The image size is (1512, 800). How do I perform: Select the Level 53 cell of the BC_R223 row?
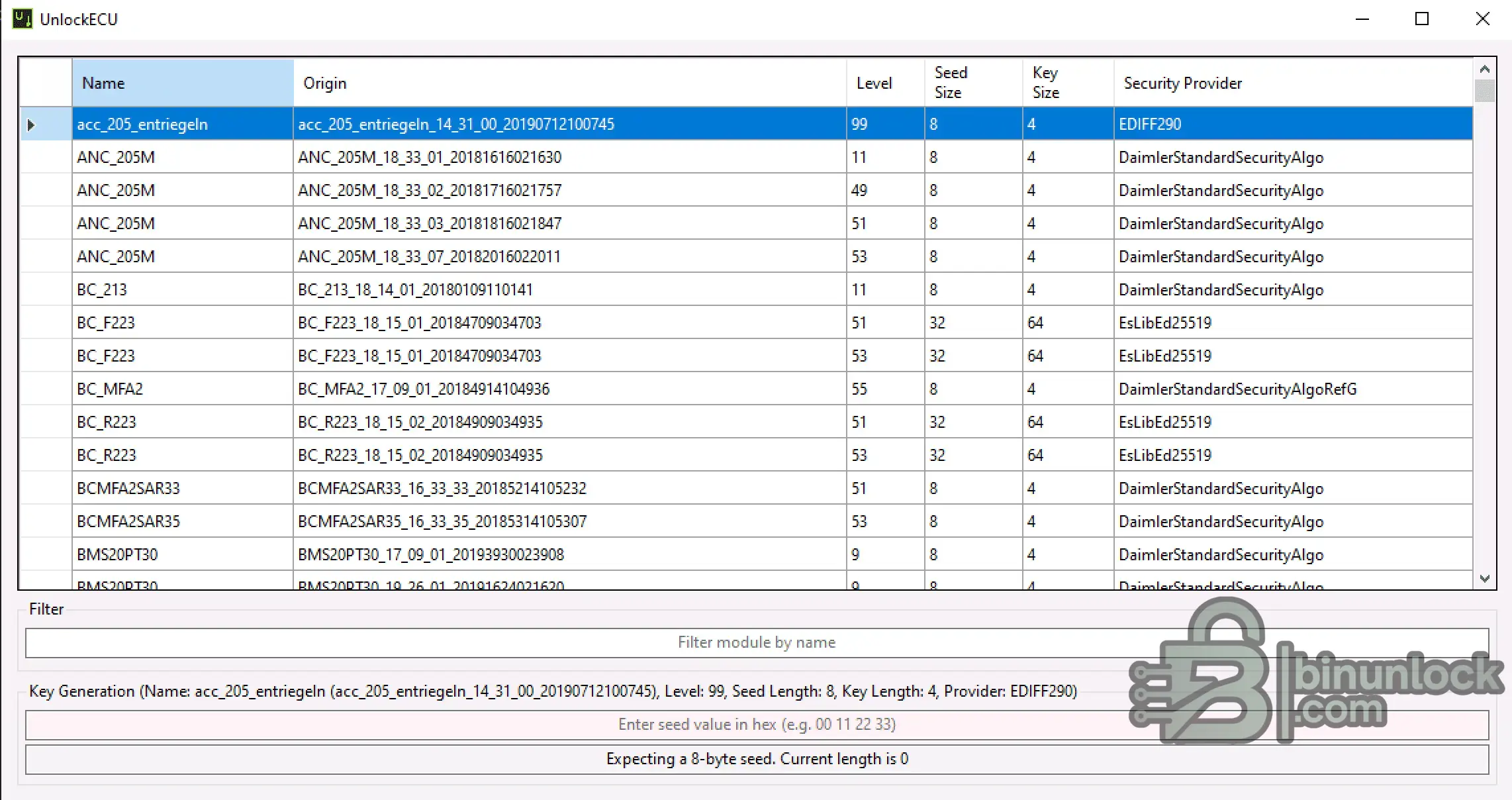pos(886,455)
